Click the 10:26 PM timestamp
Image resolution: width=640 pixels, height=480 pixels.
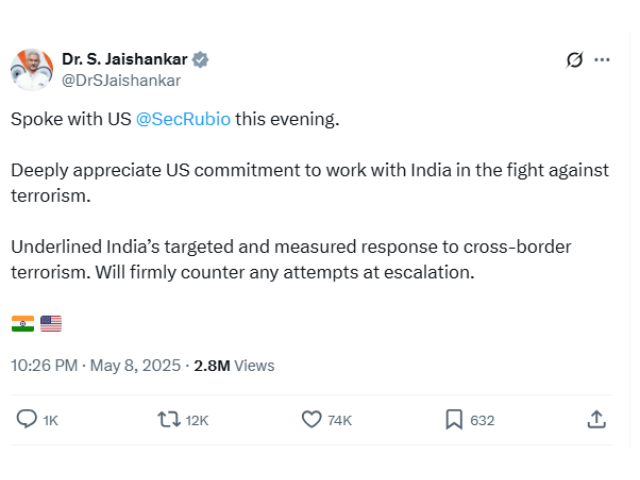[44, 365]
